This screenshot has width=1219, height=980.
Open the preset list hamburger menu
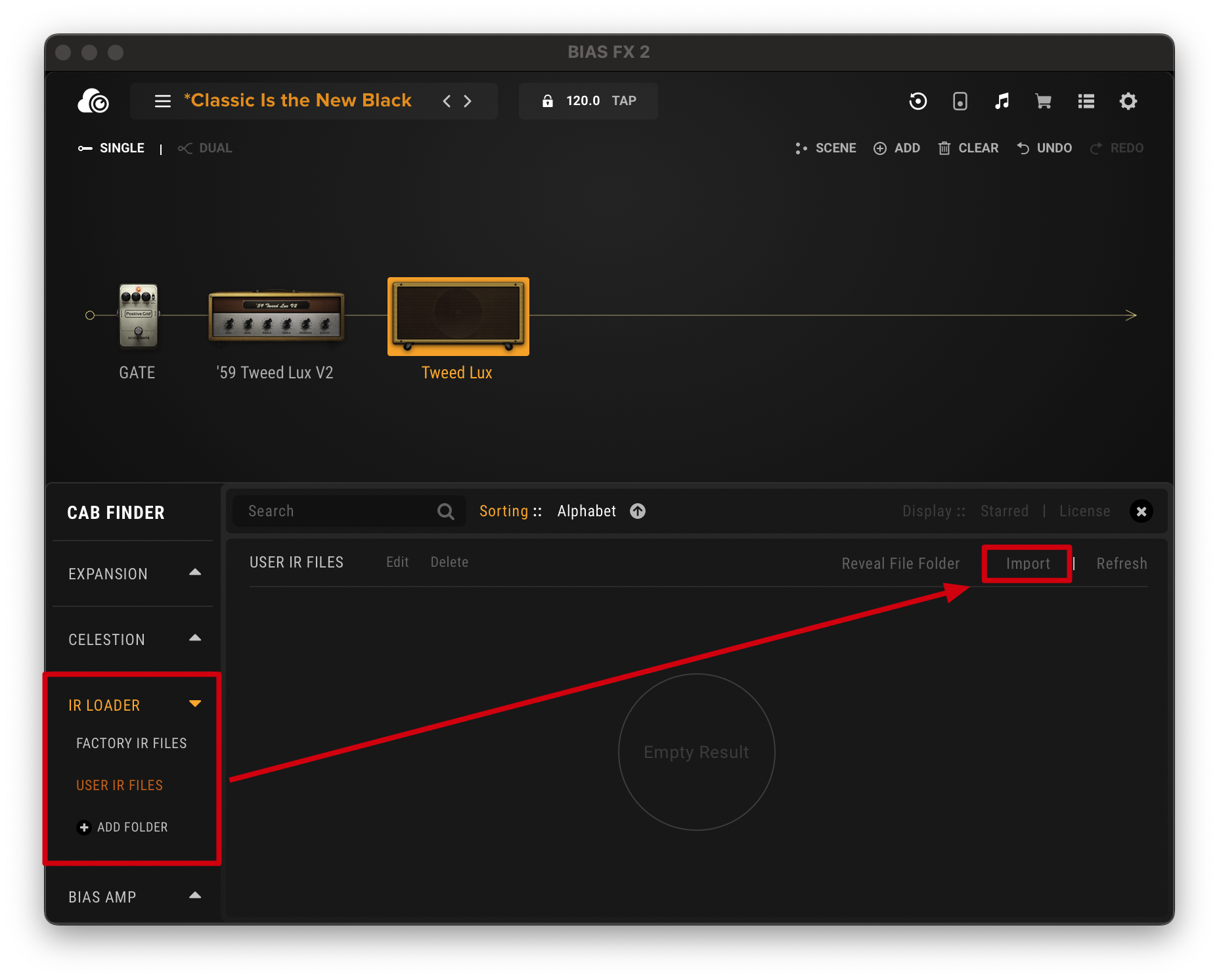point(163,101)
